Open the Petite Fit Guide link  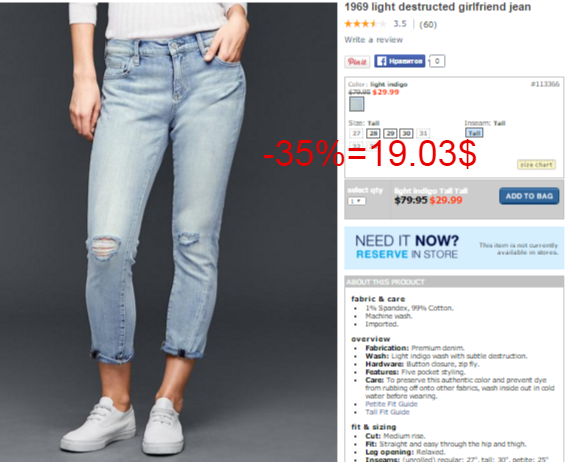coord(391,404)
